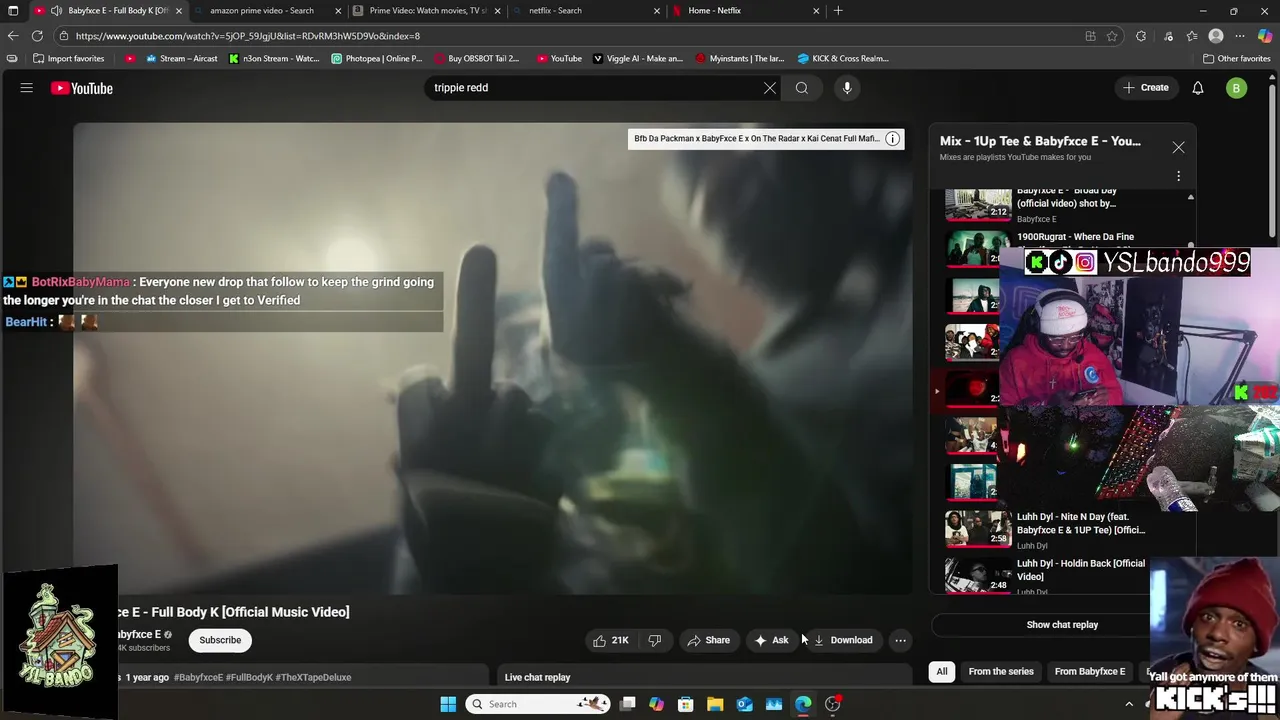Viewport: 1280px width, 720px height.
Task: Open a new browser tab
Action: [838, 11]
